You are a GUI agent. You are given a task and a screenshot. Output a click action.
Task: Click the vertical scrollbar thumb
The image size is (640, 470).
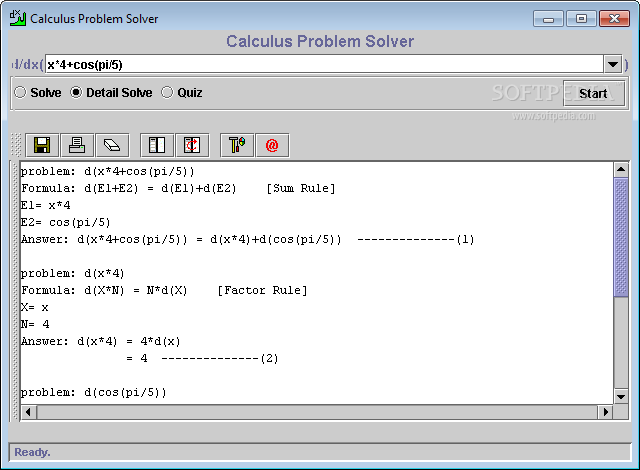tap(621, 237)
